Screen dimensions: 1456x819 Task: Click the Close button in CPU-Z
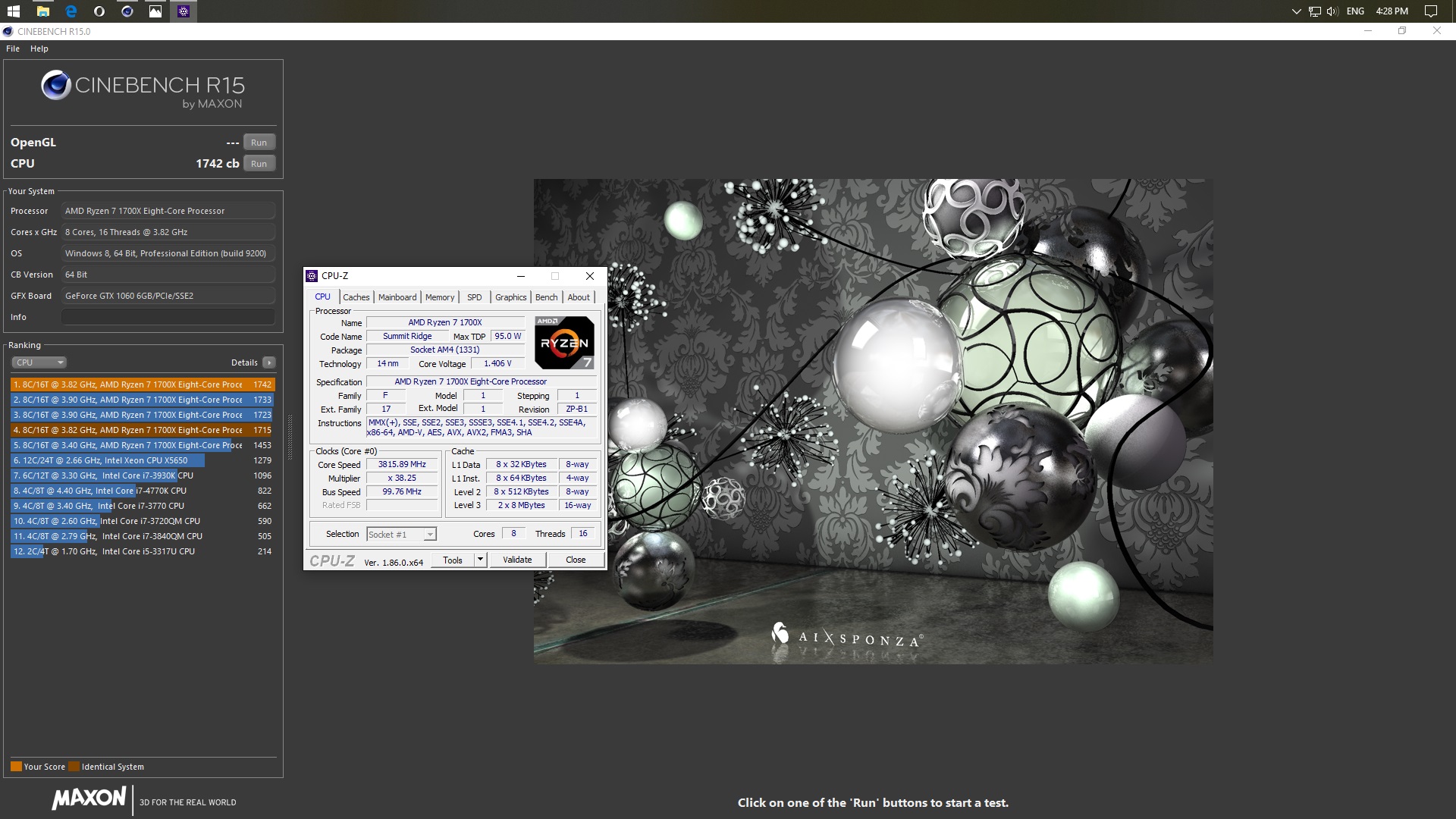click(576, 560)
